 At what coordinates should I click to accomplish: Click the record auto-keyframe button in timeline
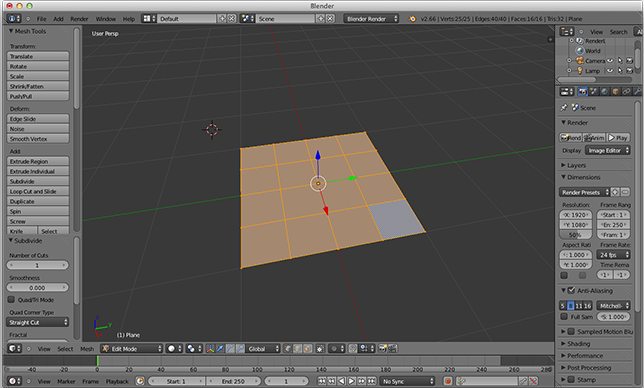click(x=448, y=381)
